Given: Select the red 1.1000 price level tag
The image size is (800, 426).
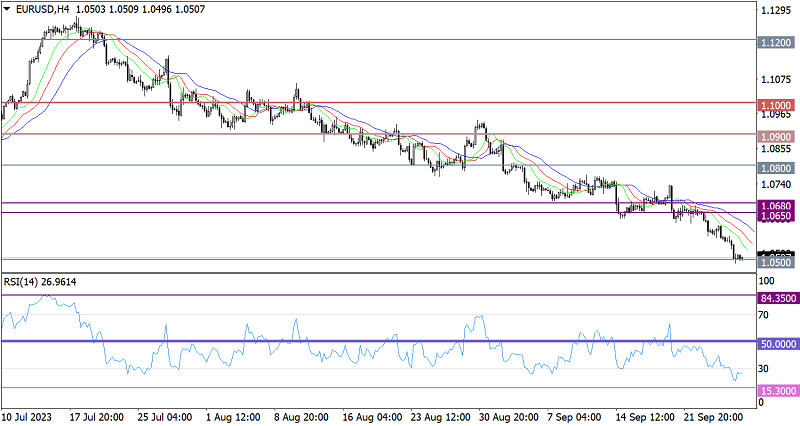Looking at the screenshot, I should pyautogui.click(x=776, y=105).
